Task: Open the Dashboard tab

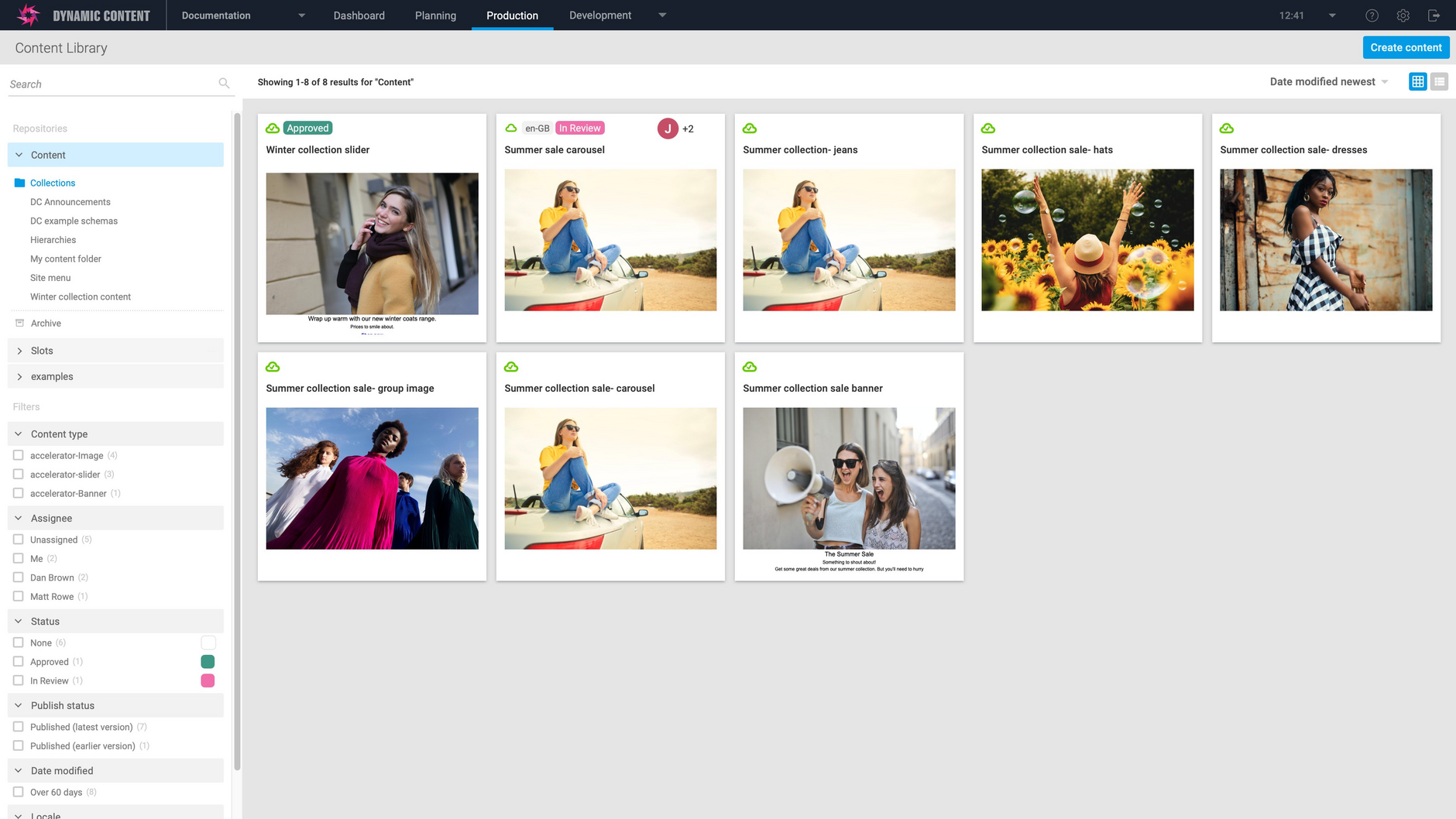Action: 359,15
